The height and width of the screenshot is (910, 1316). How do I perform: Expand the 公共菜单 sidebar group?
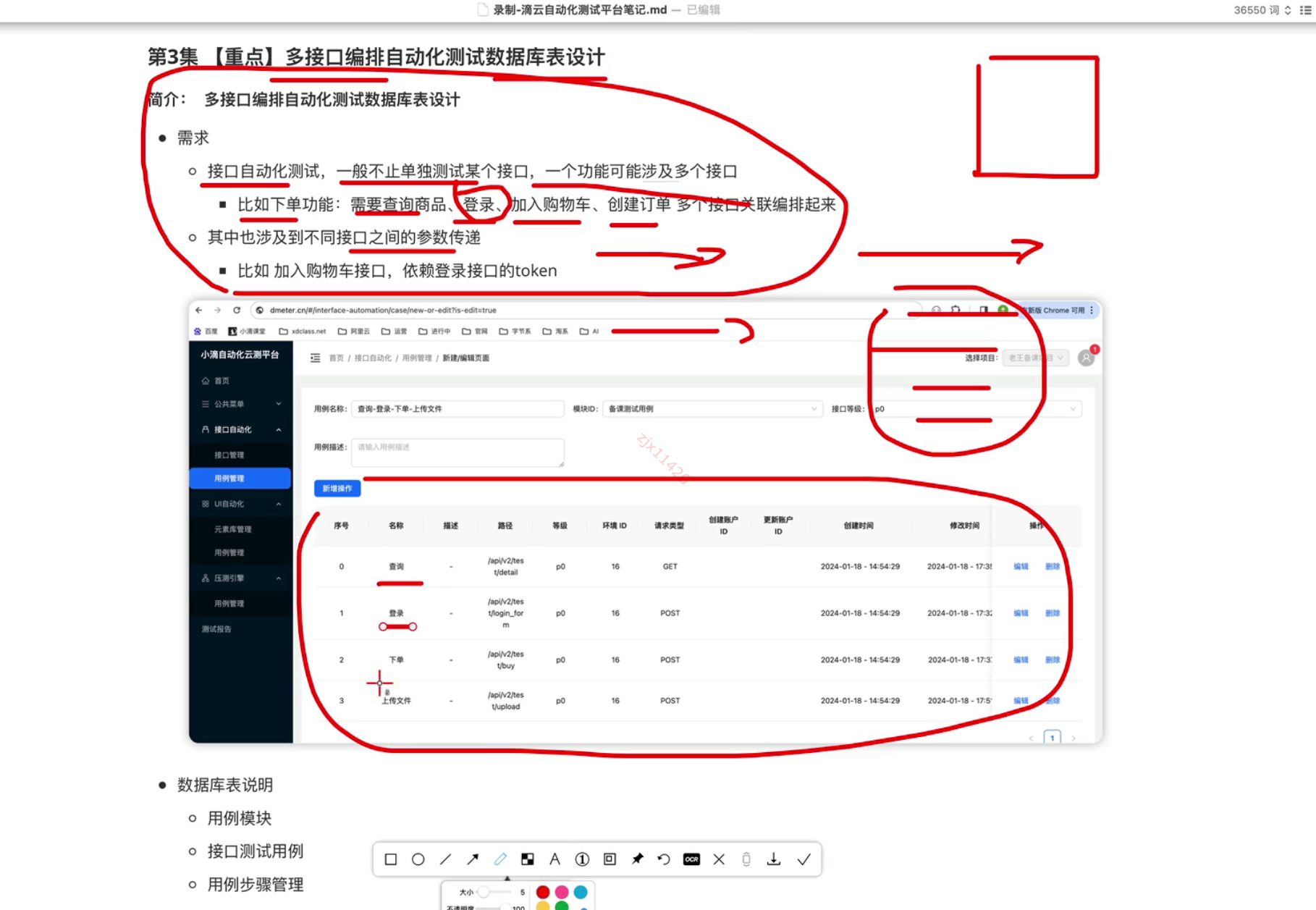tap(240, 404)
